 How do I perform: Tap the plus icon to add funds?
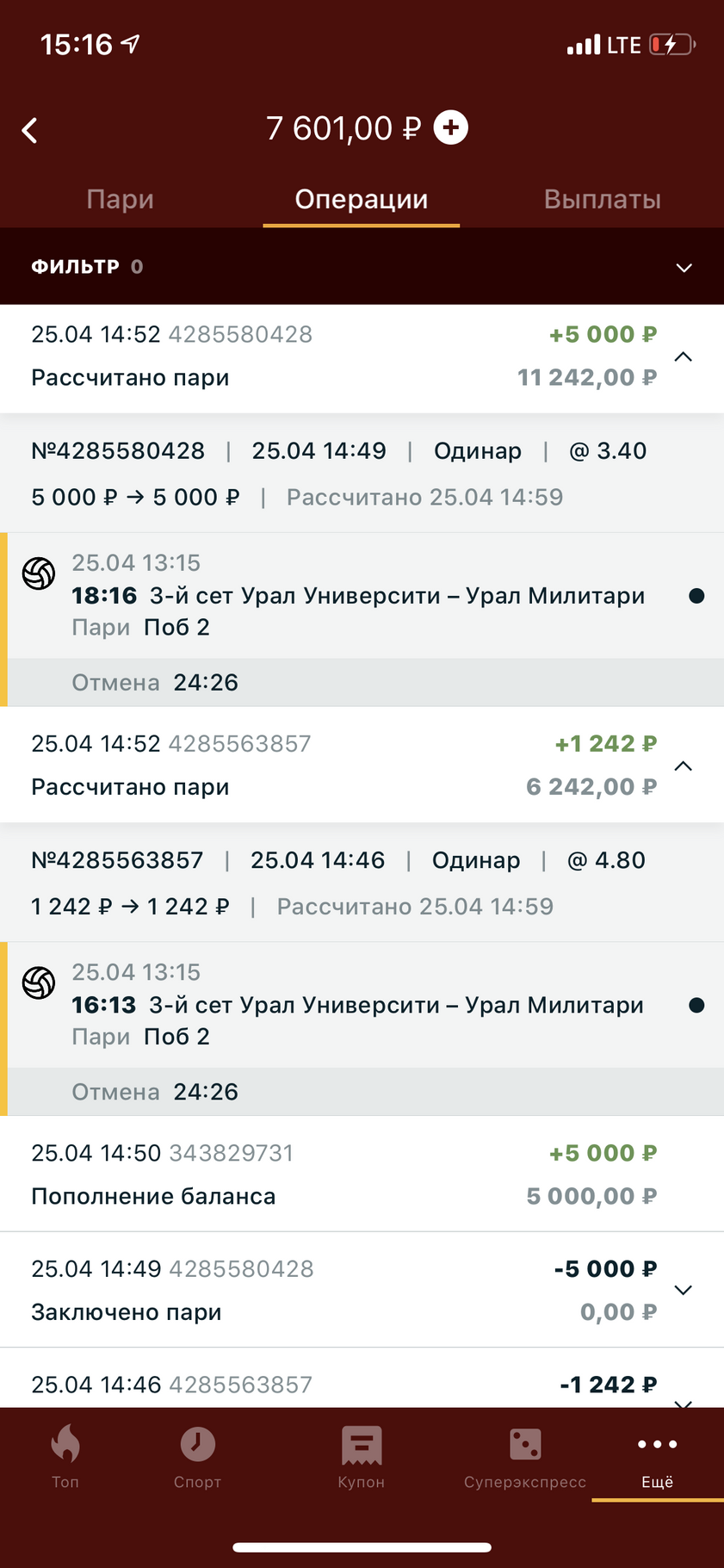(450, 127)
